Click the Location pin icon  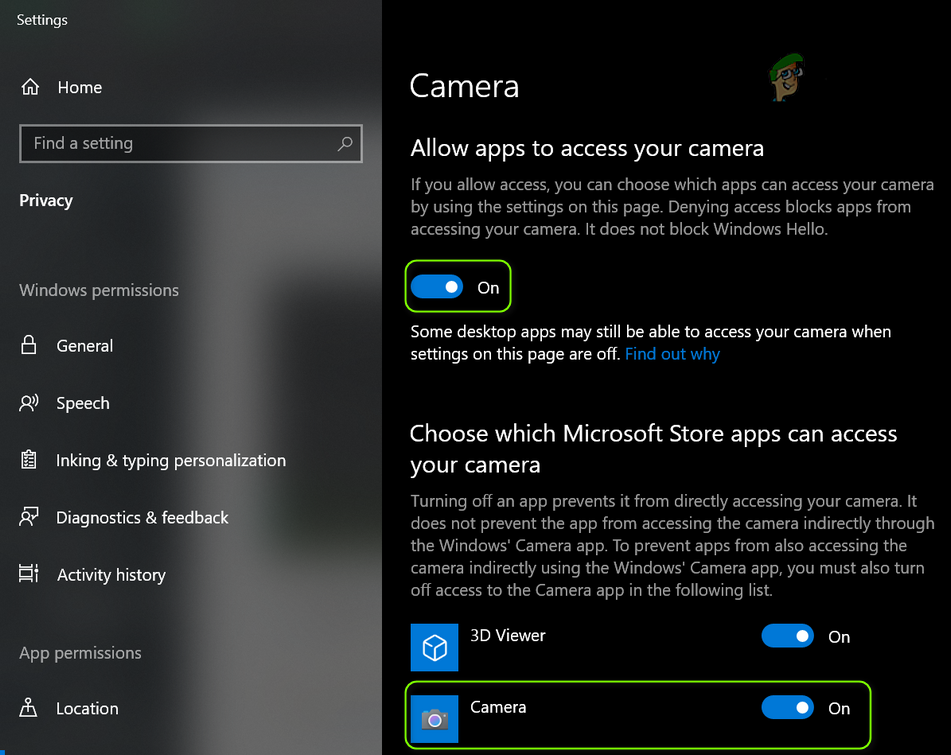pyautogui.click(x=29, y=708)
